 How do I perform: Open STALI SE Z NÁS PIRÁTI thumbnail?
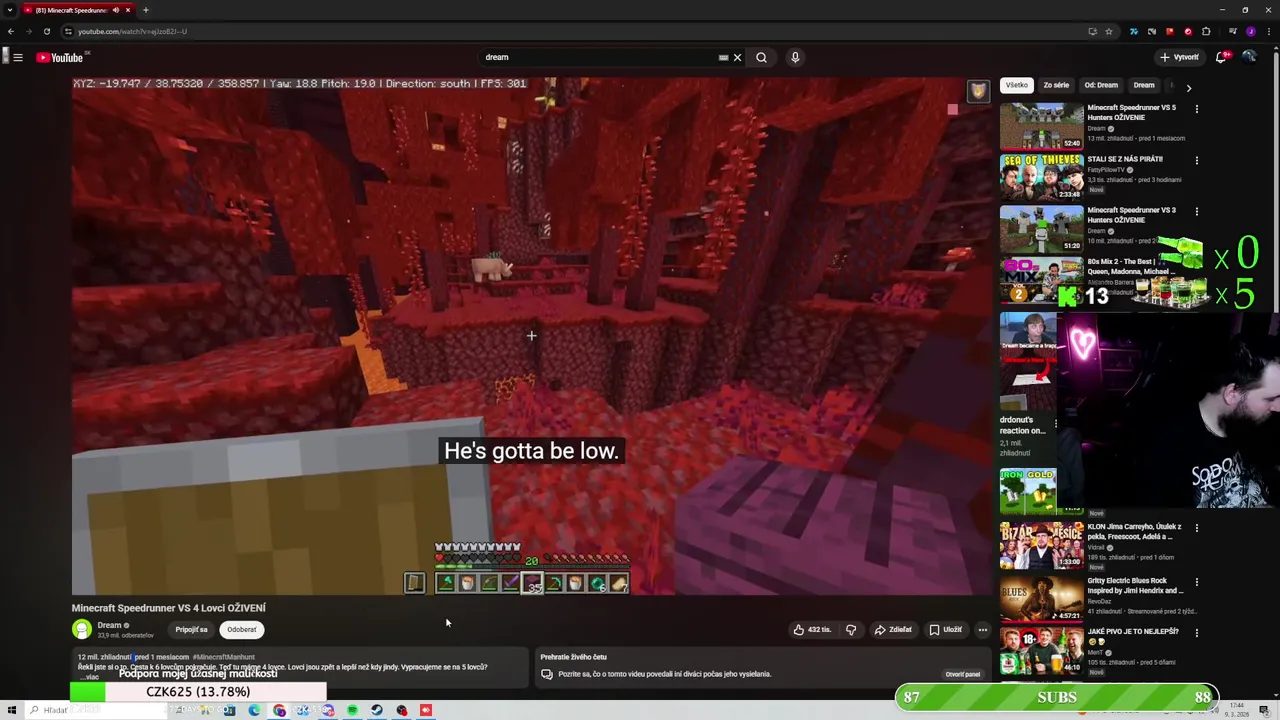(1042, 178)
